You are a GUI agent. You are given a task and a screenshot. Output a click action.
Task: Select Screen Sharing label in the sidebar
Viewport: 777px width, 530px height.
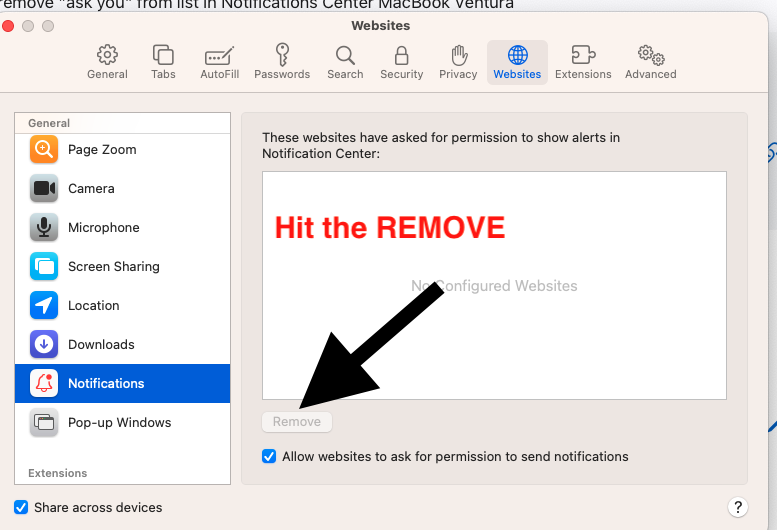click(113, 266)
